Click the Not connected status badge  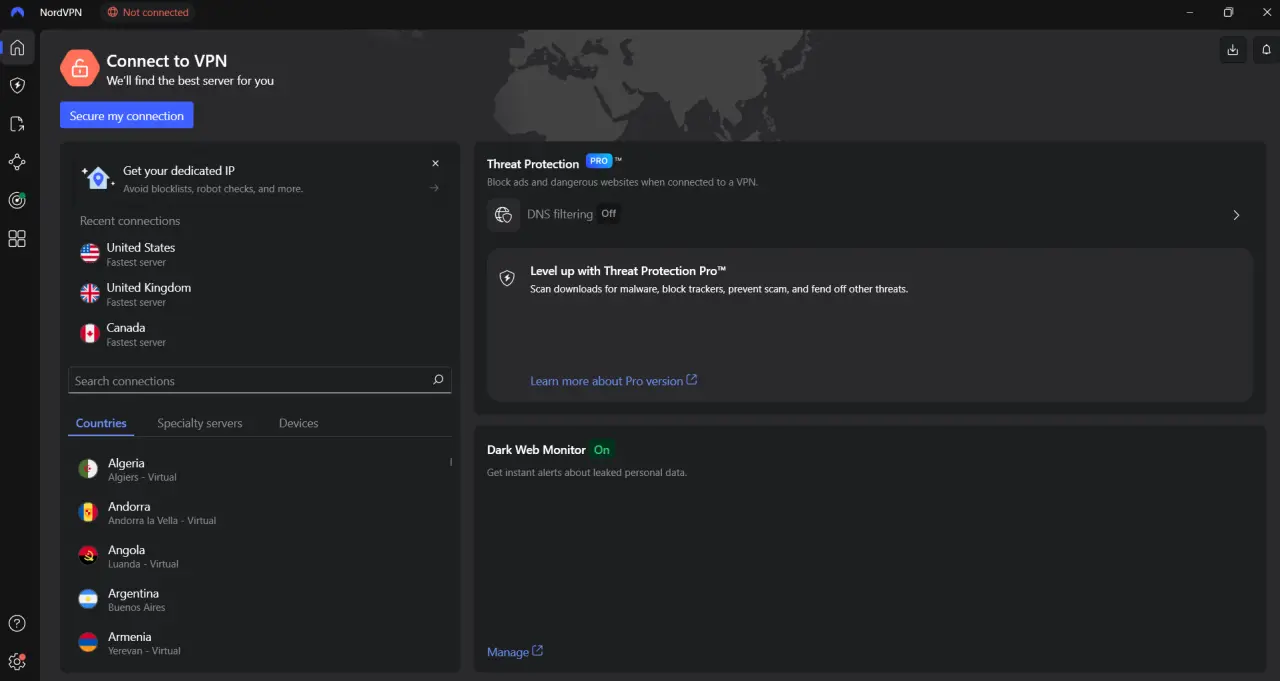pyautogui.click(x=148, y=12)
